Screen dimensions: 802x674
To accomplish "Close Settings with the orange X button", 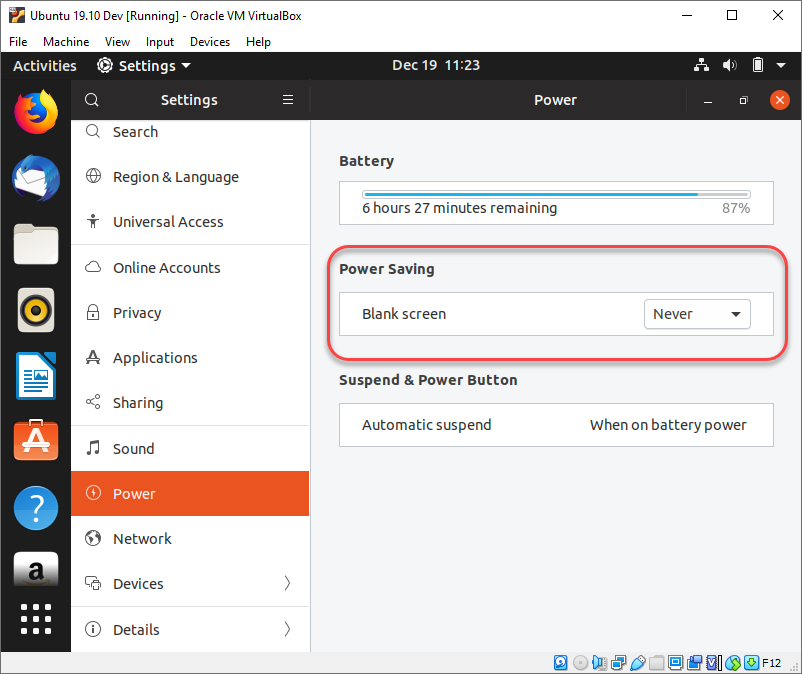I will [x=779, y=100].
